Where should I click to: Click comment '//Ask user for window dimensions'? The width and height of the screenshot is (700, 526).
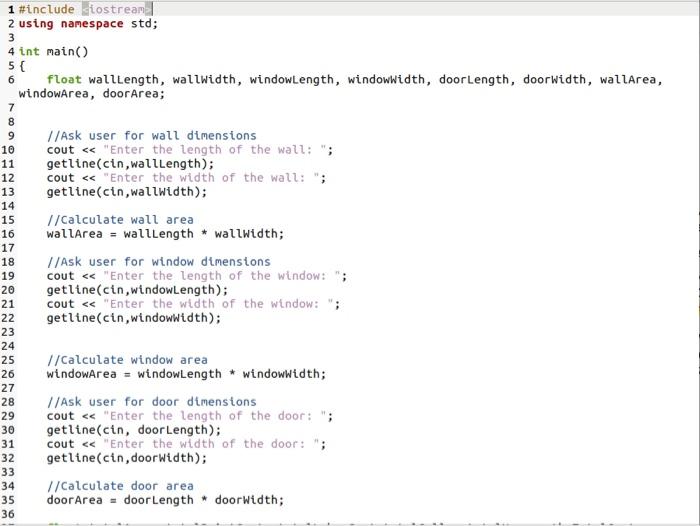pos(158,261)
